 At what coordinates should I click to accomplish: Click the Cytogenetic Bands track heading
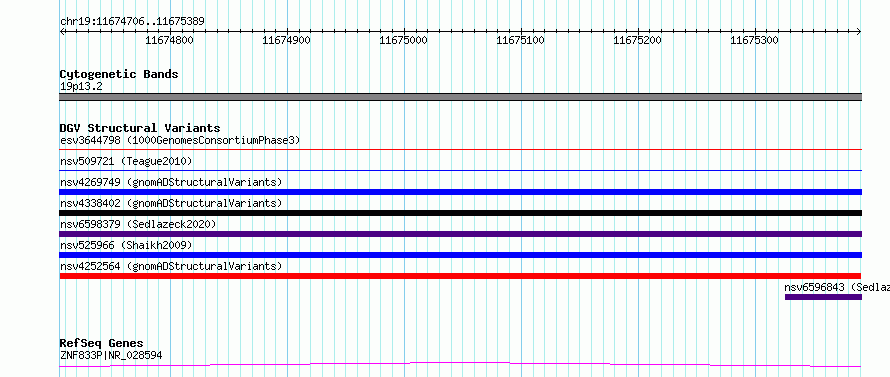pos(119,74)
